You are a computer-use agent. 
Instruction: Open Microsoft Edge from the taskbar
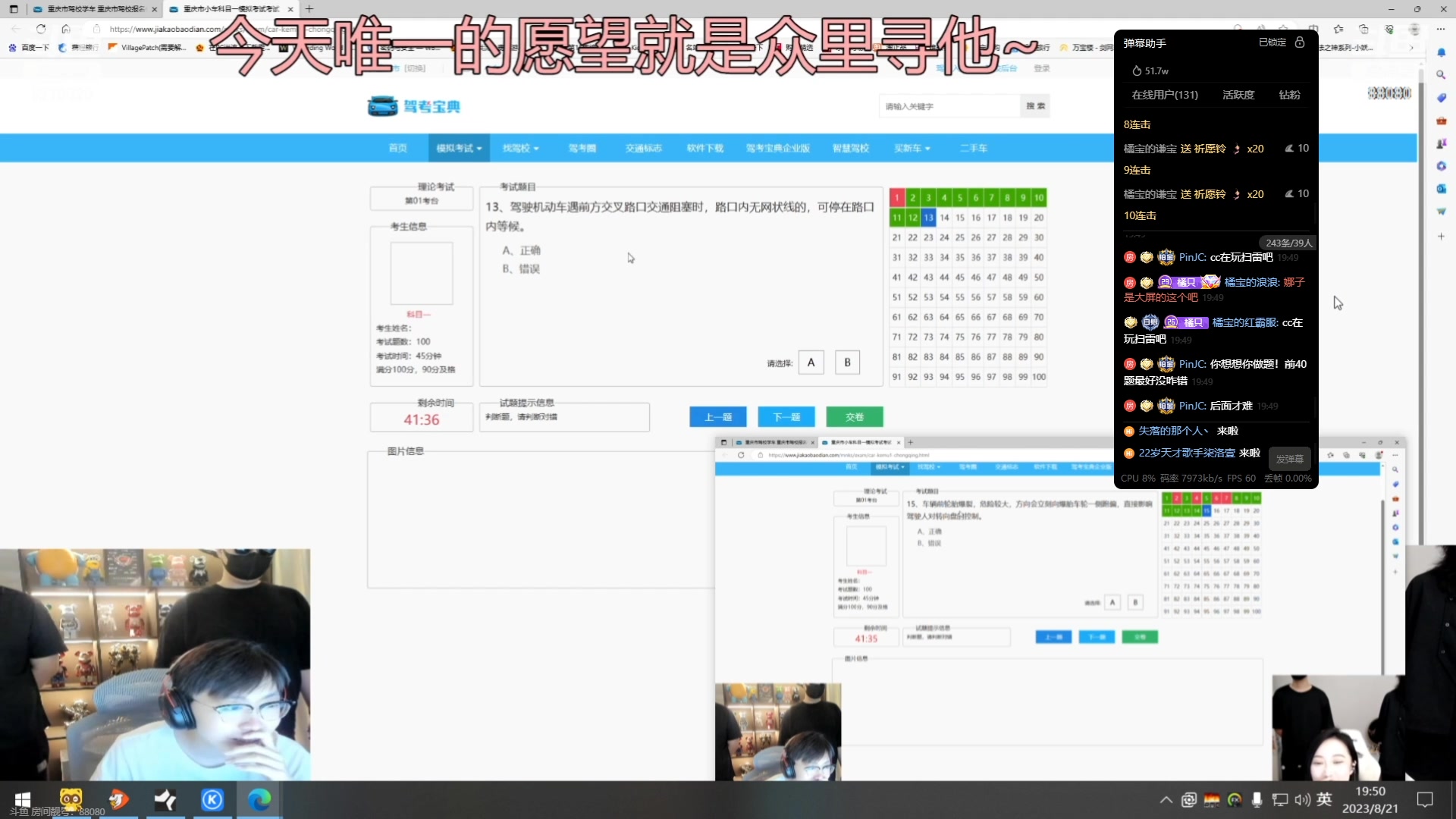pos(259,800)
